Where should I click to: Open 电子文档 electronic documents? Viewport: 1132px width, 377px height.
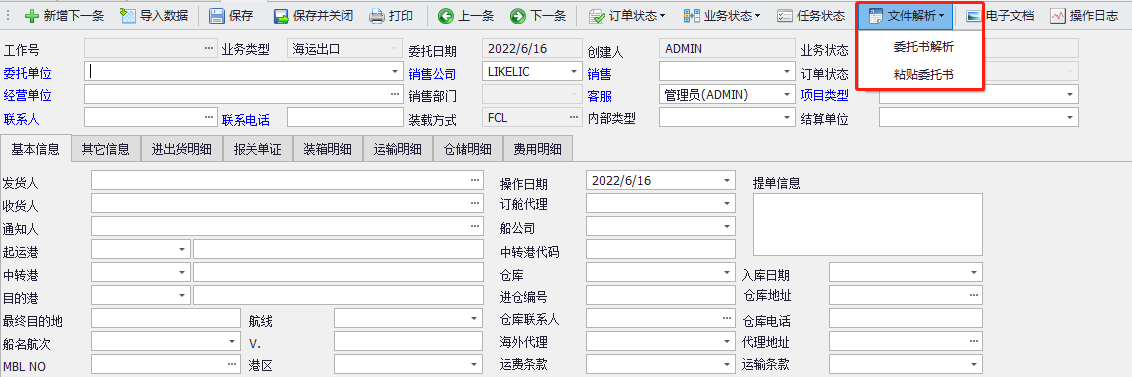coord(1001,15)
